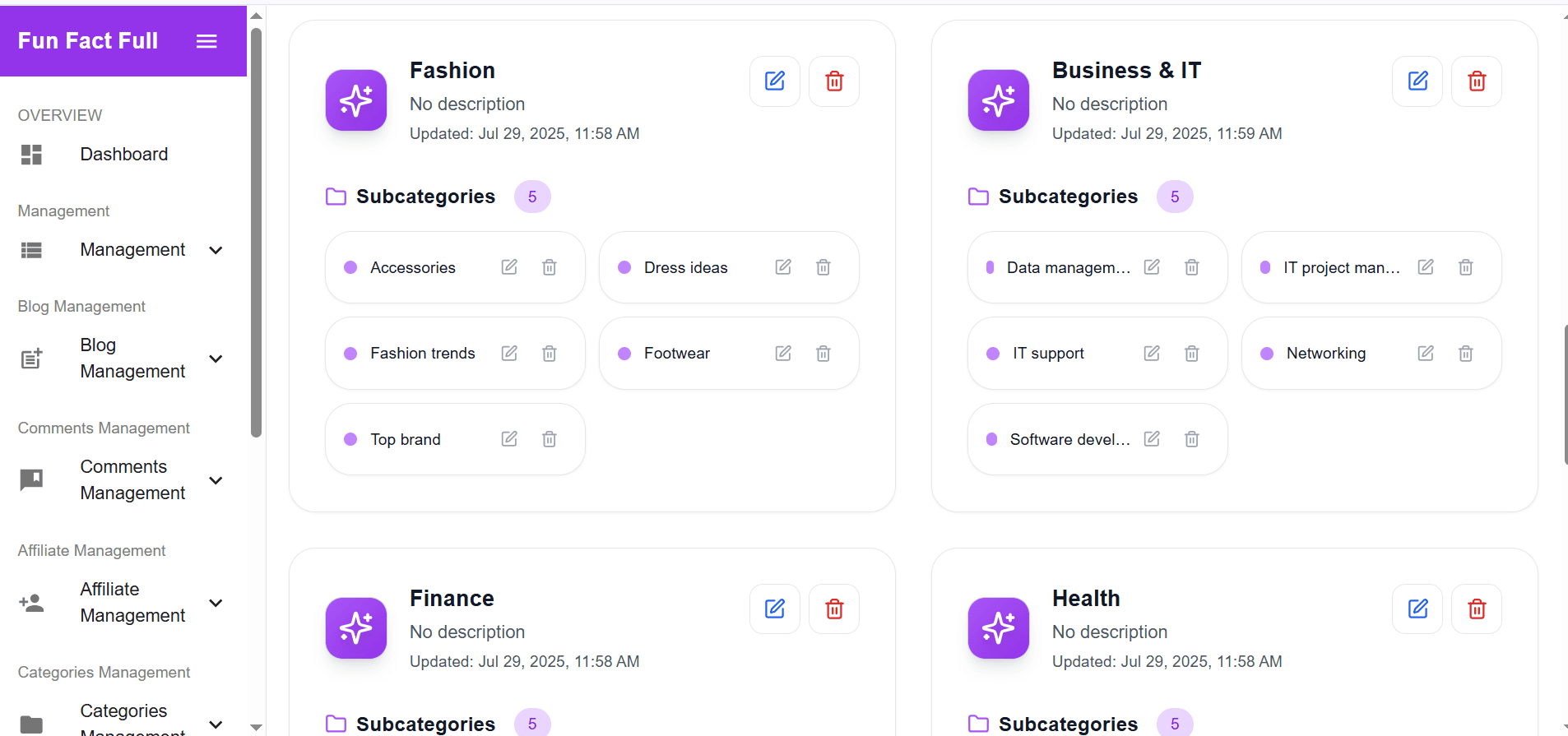Expand the Categories Management chevron
Viewport: 1568px width, 736px height.
click(x=216, y=724)
